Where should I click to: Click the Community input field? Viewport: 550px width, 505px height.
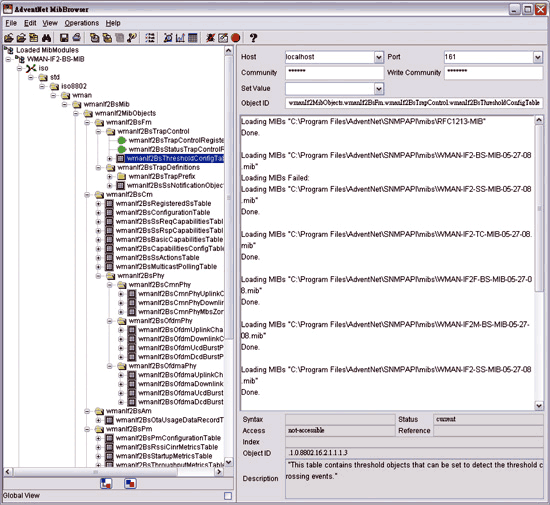pyautogui.click(x=334, y=73)
